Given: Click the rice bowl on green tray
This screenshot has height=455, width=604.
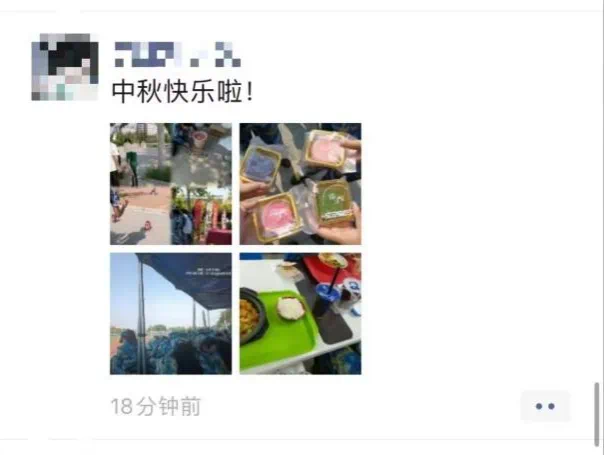Looking at the screenshot, I should (x=291, y=307).
